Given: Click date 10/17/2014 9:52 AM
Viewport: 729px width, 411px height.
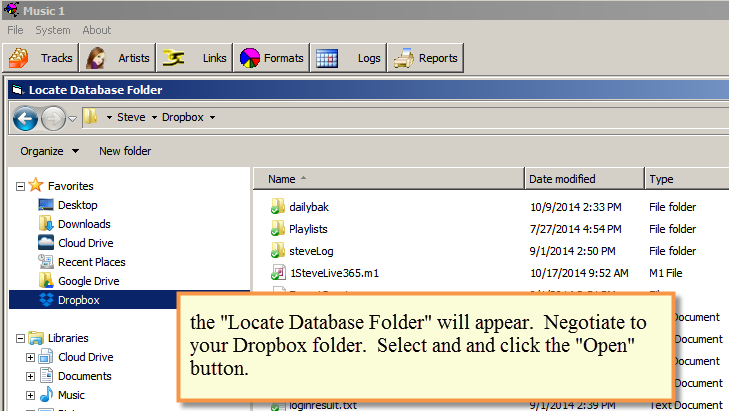Looking at the screenshot, I should (579, 273).
